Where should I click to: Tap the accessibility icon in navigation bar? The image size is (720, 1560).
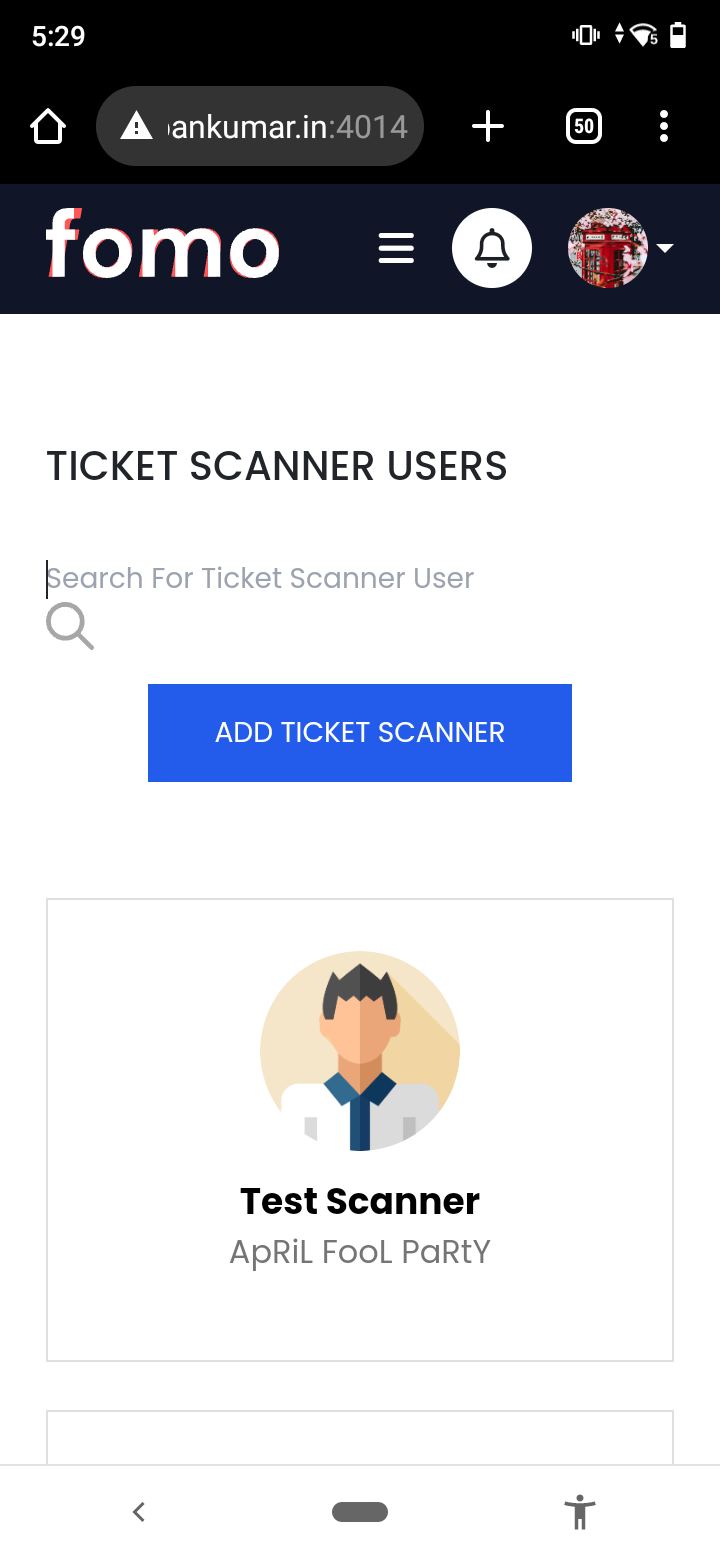click(579, 1512)
